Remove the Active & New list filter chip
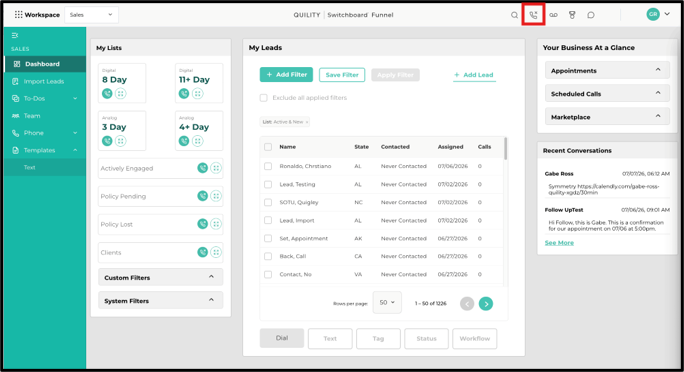Viewport: 684px width, 372px height. click(x=307, y=122)
